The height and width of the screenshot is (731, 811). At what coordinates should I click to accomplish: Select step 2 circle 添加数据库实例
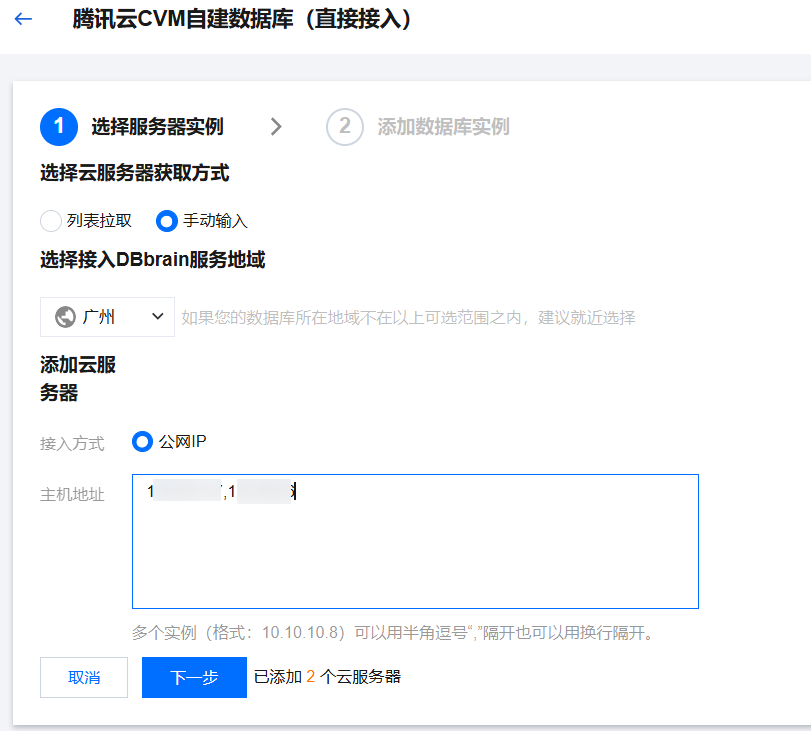pos(344,127)
